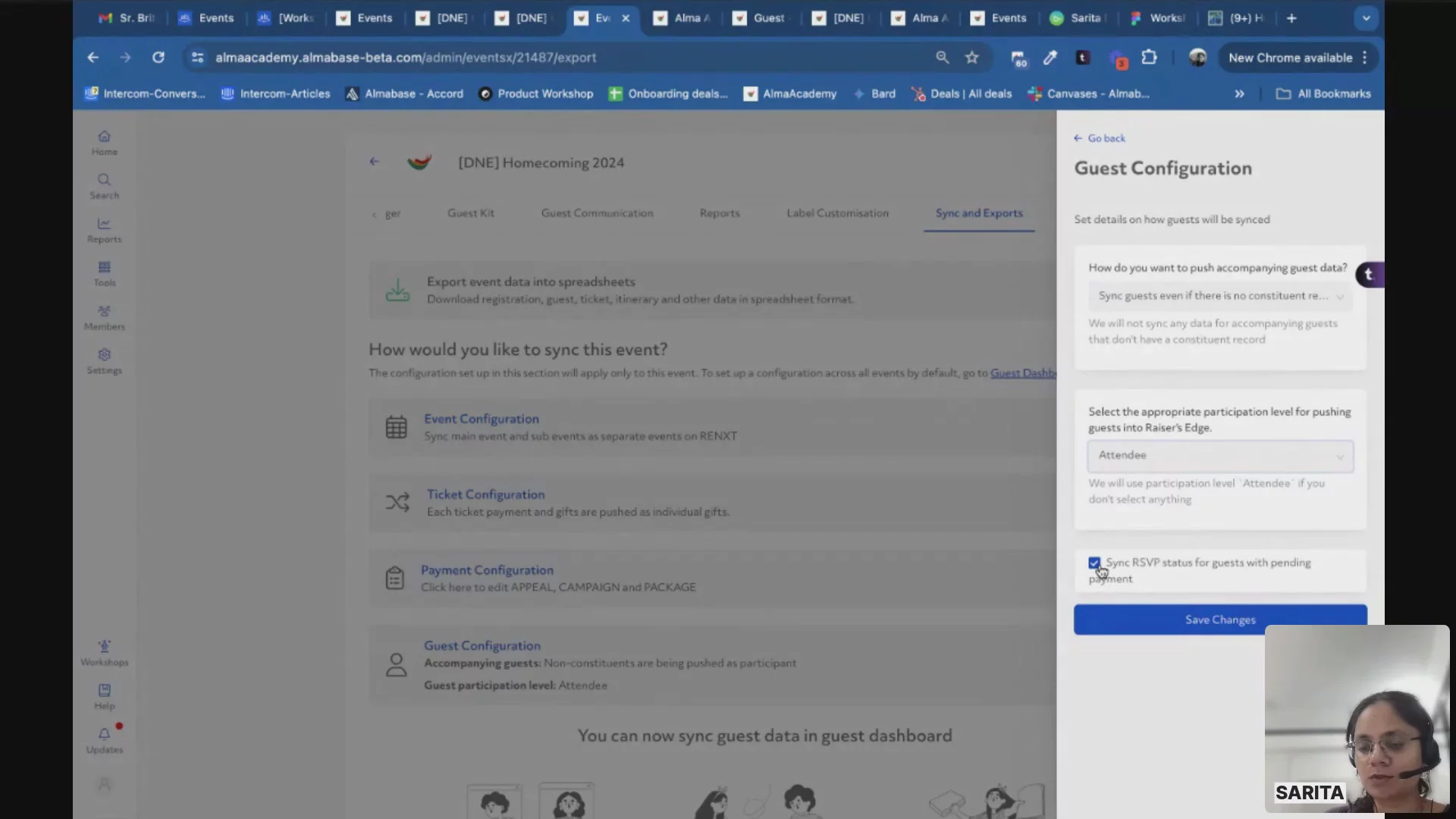Click the Homecoming 2024 event logo

[x=419, y=162]
